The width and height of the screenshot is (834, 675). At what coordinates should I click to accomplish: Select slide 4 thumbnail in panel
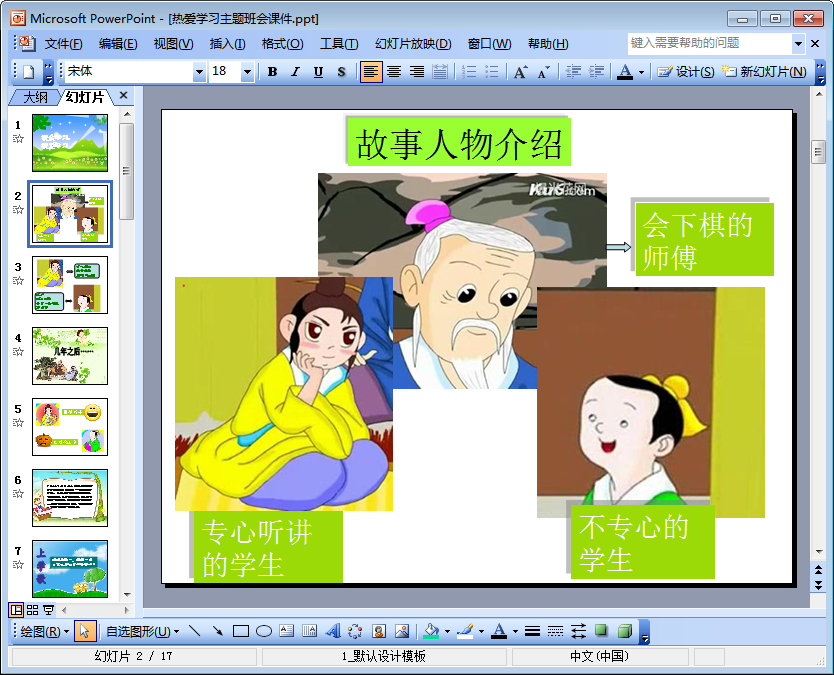[70, 356]
